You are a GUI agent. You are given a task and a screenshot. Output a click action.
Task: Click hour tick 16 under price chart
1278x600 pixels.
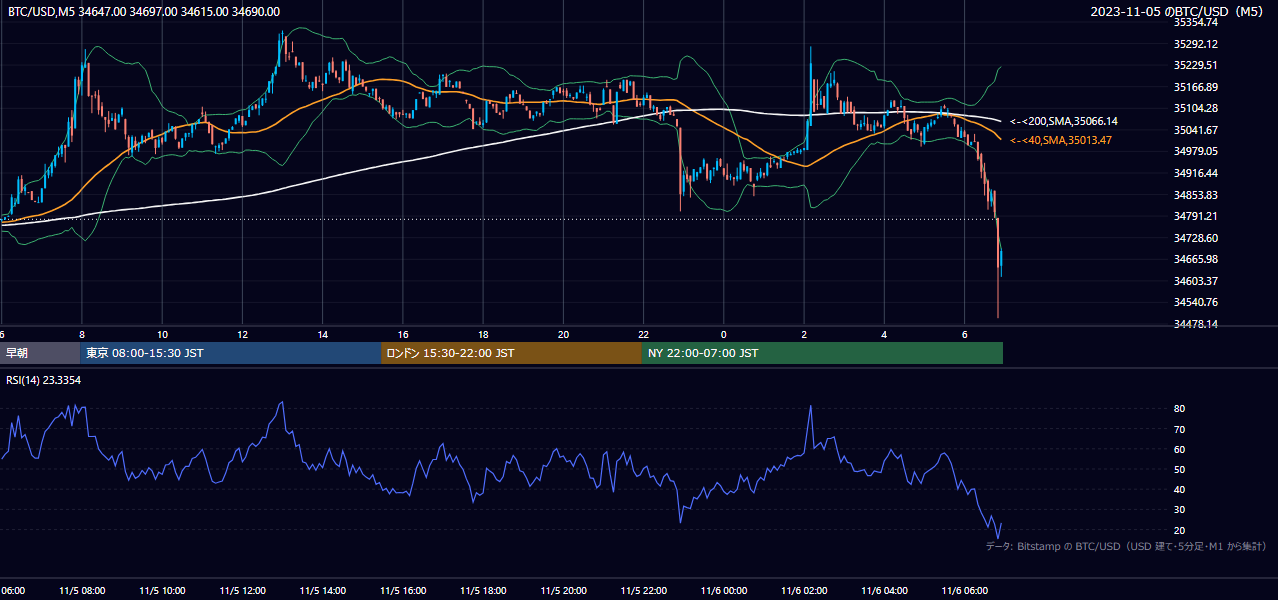pos(403,334)
